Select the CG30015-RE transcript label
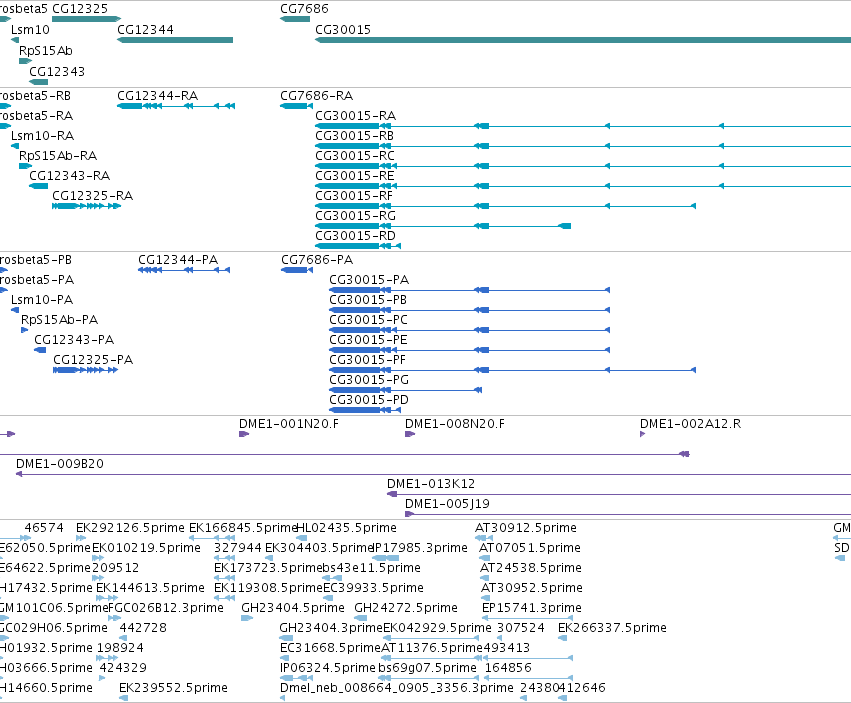The image size is (851, 703). (354, 176)
